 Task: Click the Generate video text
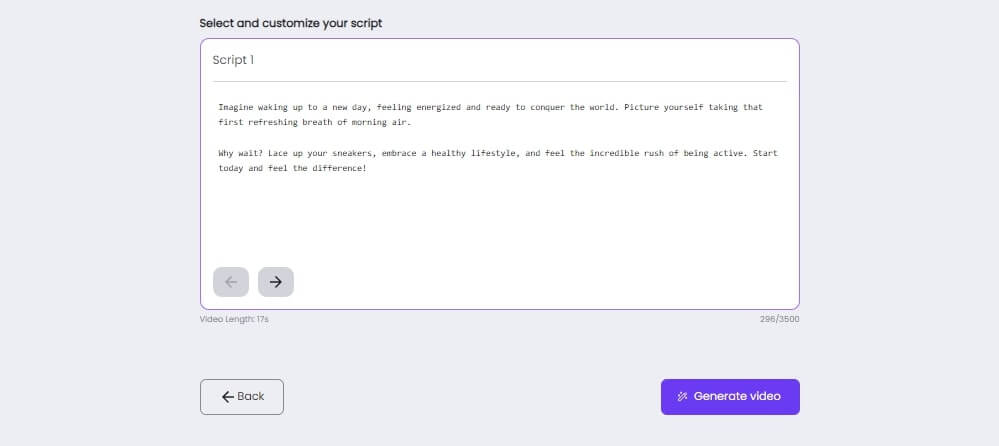[x=737, y=397]
